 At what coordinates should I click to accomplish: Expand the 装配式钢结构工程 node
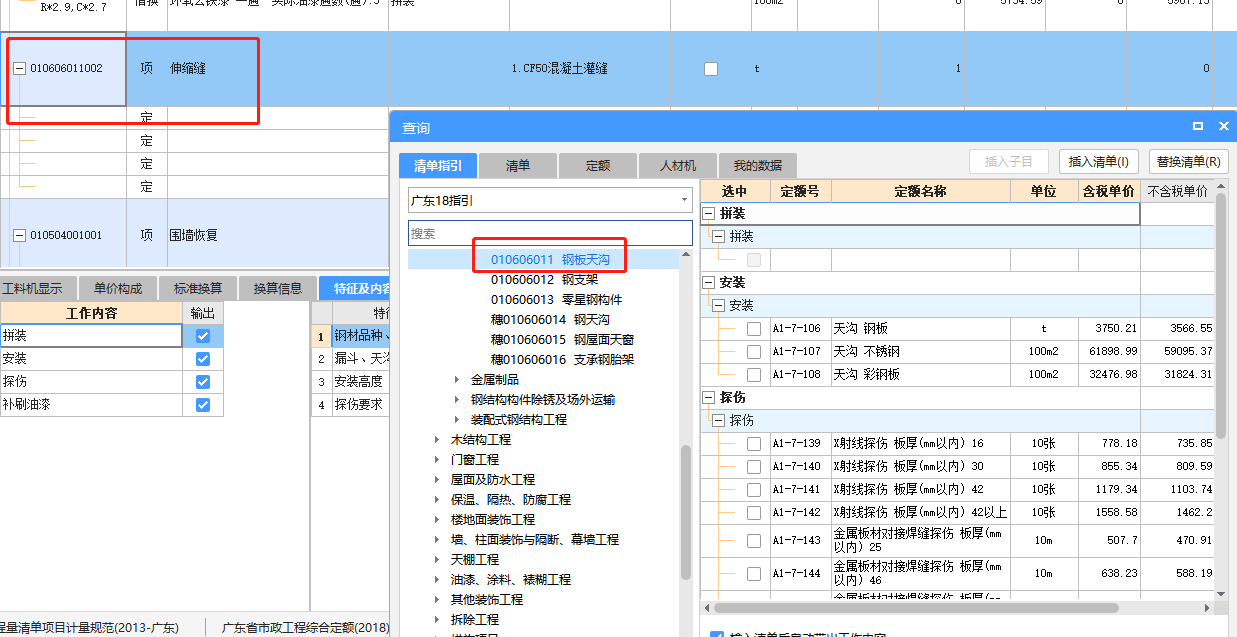coord(457,420)
